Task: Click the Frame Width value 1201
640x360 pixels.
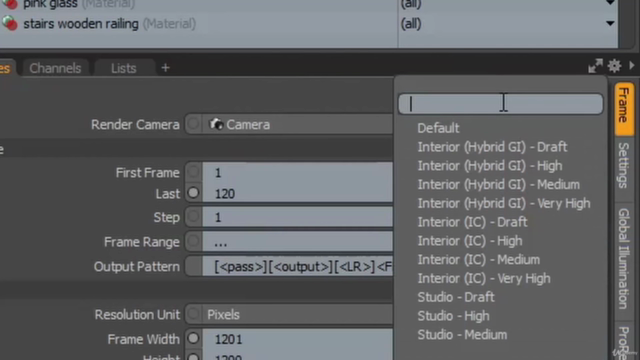Action: (298, 339)
